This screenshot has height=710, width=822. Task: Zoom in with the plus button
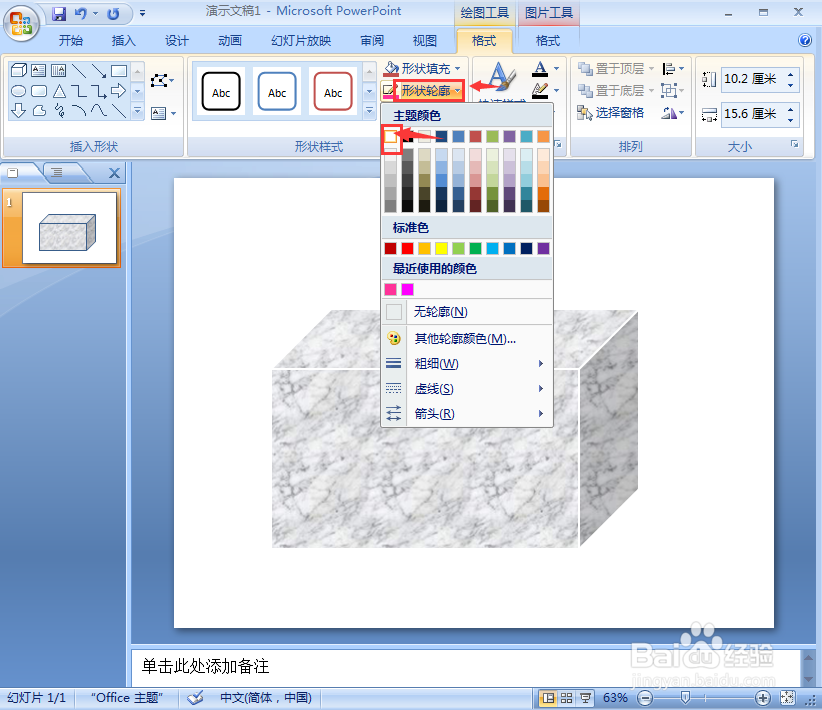pos(763,698)
